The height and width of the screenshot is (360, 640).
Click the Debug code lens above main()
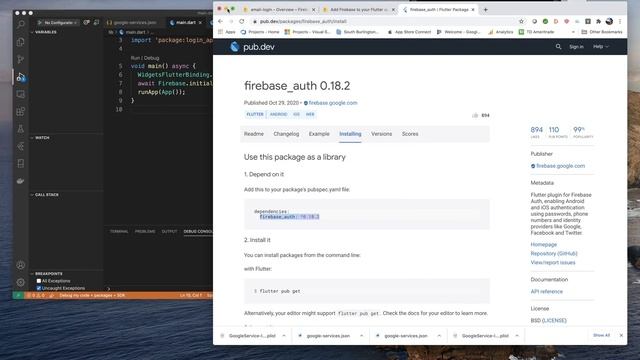pos(152,58)
